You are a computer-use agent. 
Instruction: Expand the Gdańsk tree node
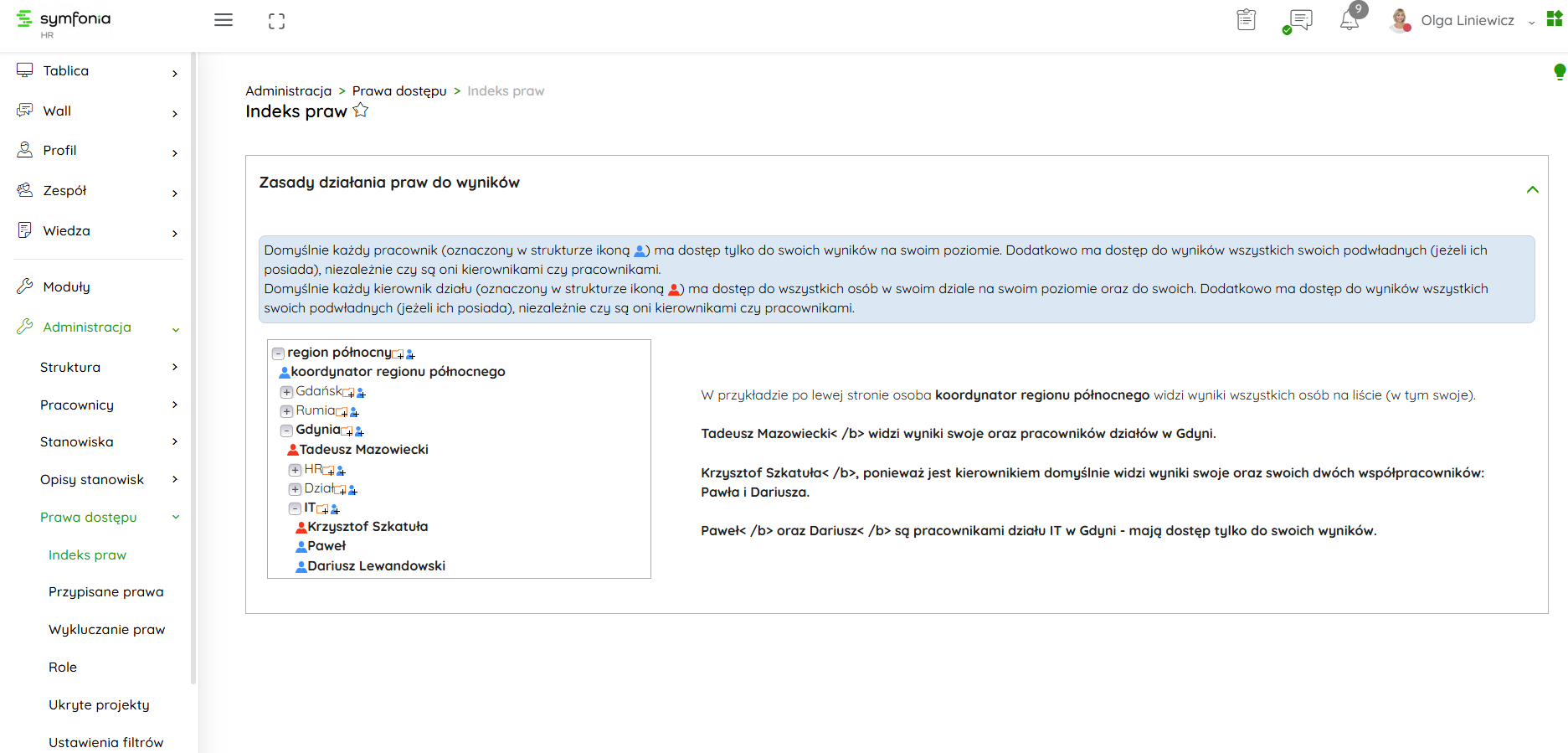click(286, 392)
